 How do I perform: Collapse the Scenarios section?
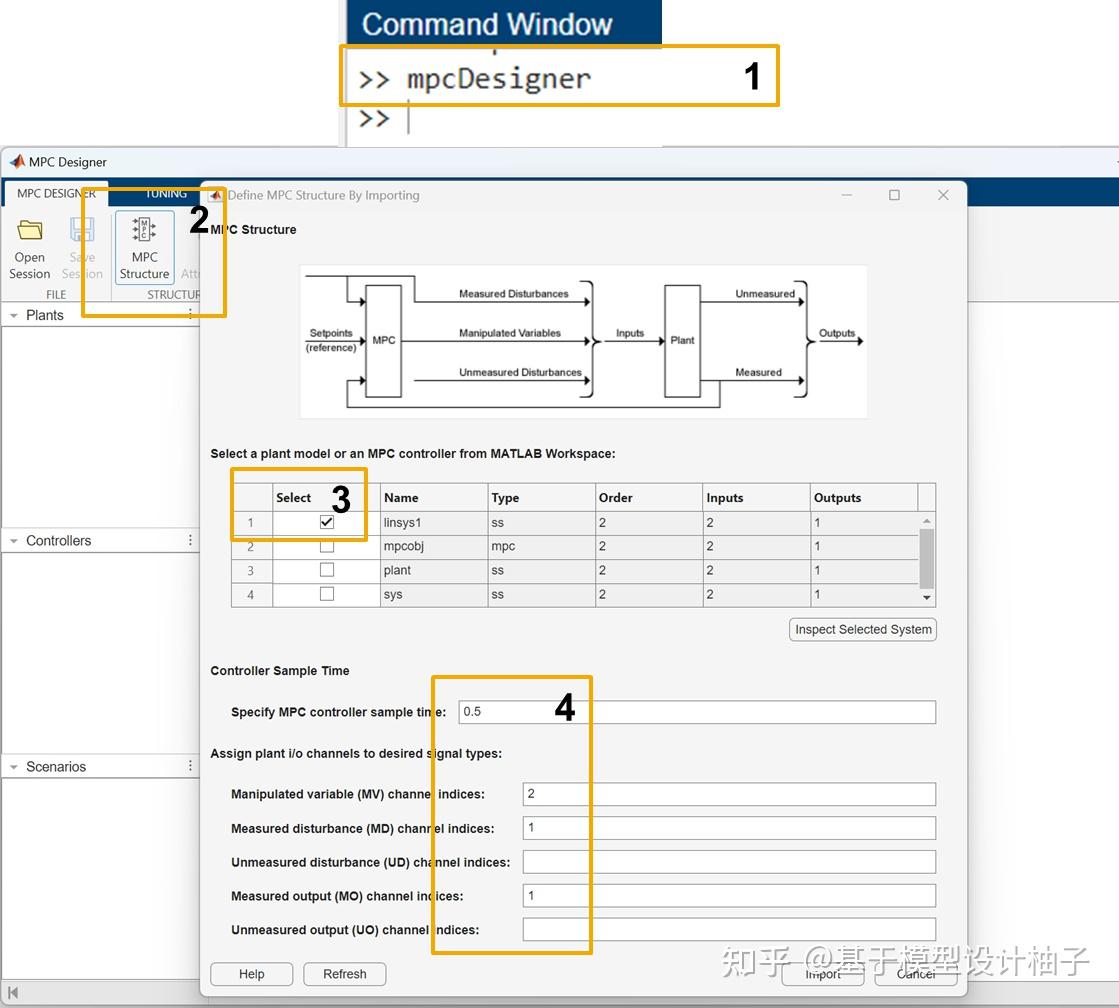click(14, 766)
